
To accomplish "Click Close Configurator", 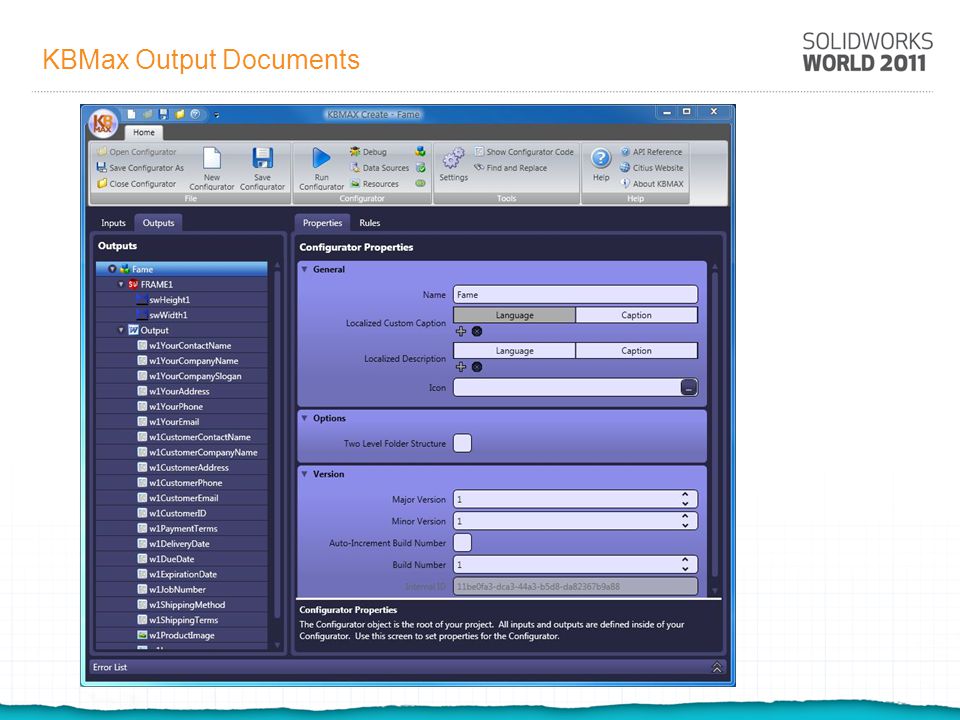I will 137,184.
